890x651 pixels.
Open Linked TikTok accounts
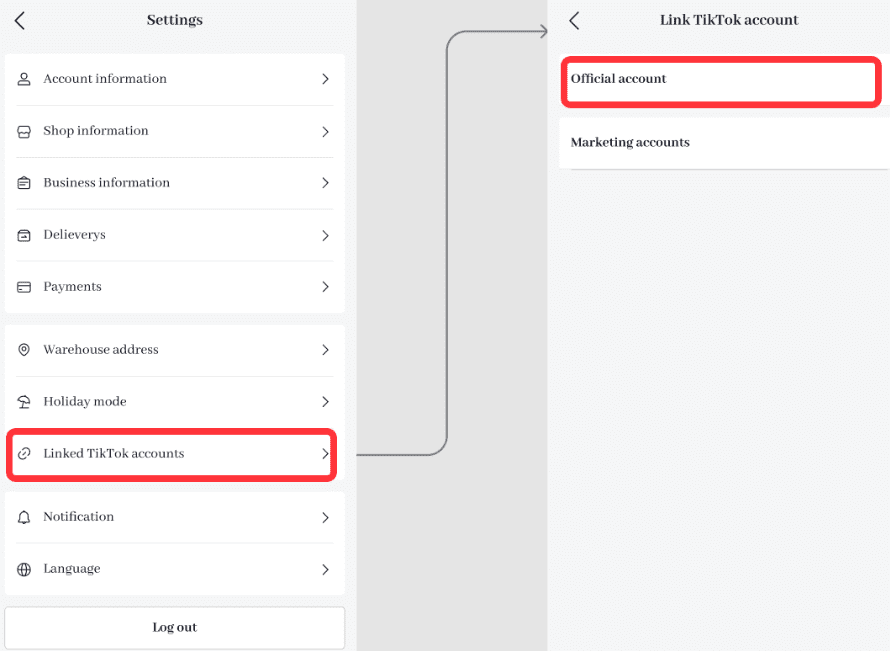click(171, 454)
